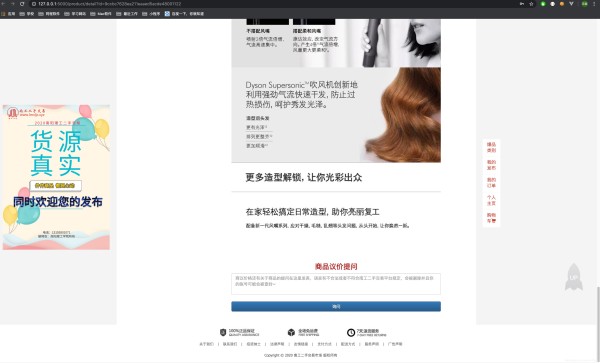Open the 广告声明 footer link

coord(395,344)
